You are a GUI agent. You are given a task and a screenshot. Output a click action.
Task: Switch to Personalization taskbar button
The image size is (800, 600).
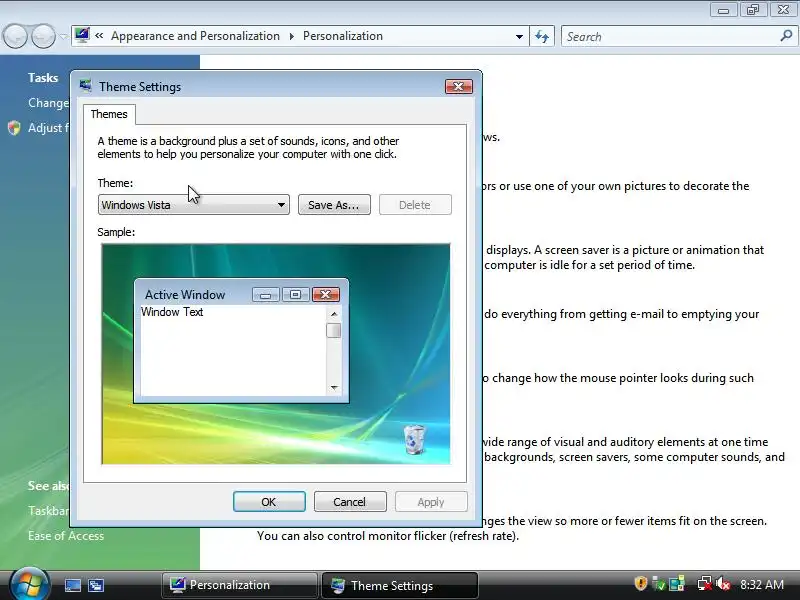tap(240, 585)
